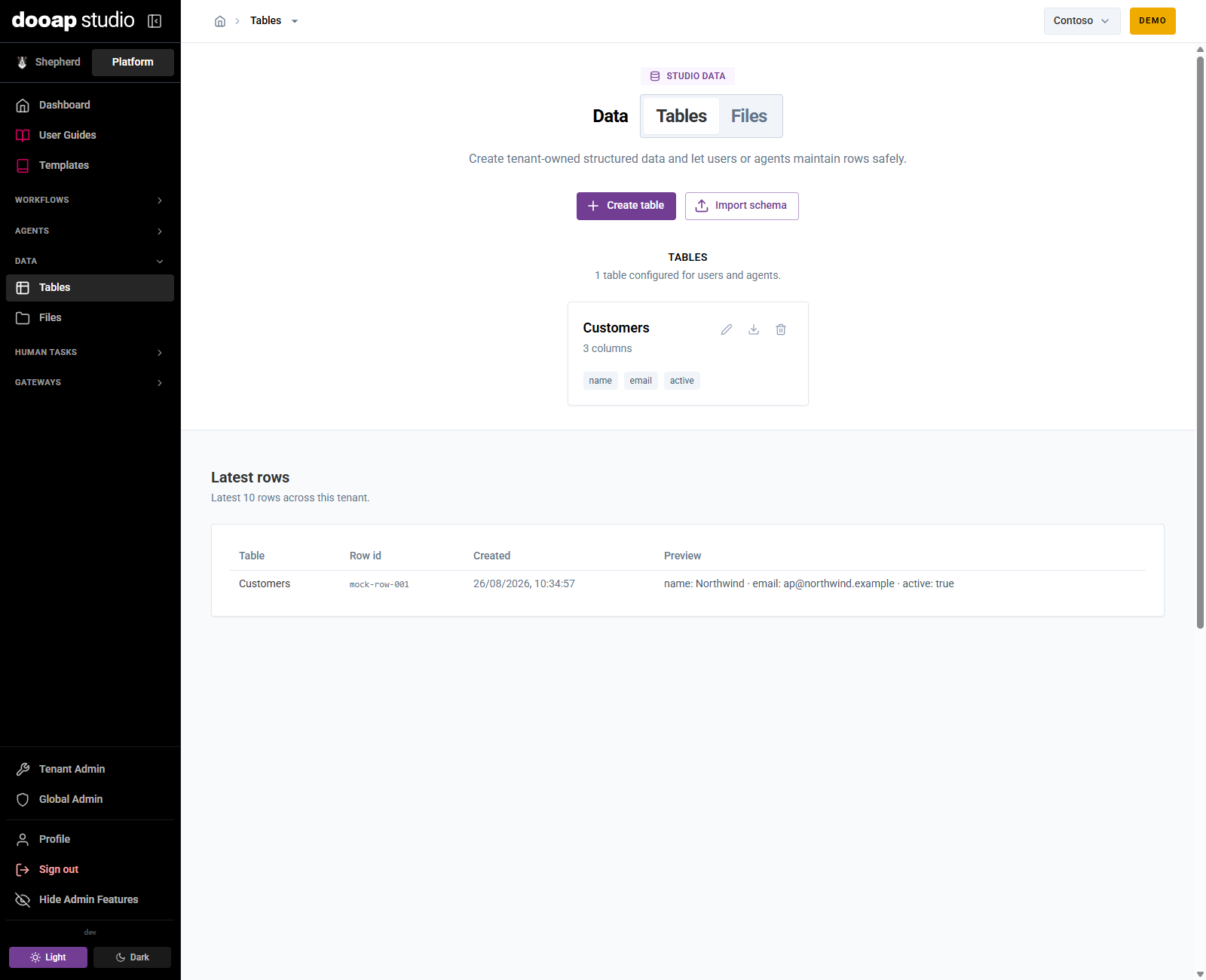
Task: Open Global Admin page
Action: [x=90, y=799]
